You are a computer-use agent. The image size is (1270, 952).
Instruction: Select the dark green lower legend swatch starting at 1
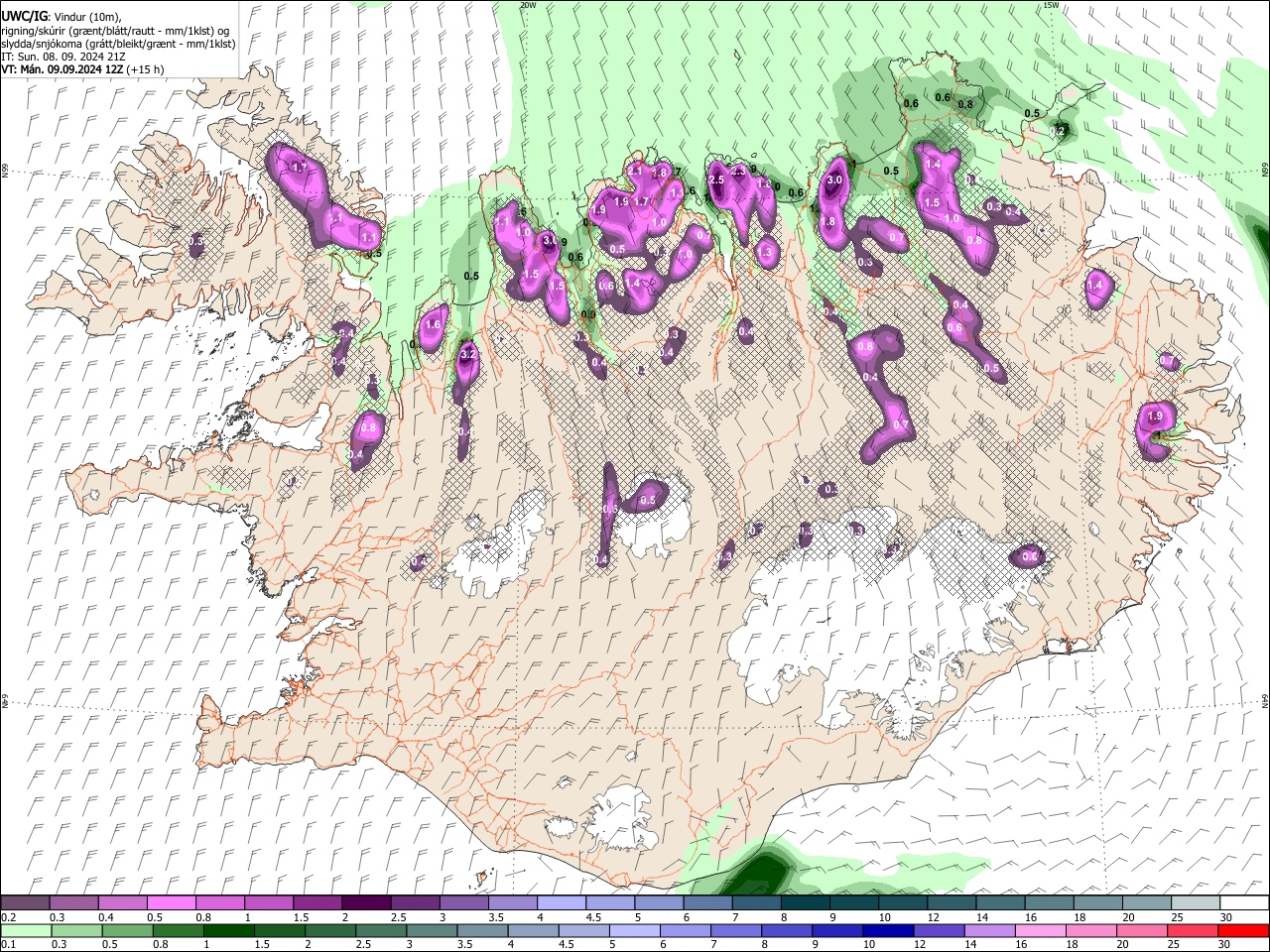tap(229, 930)
